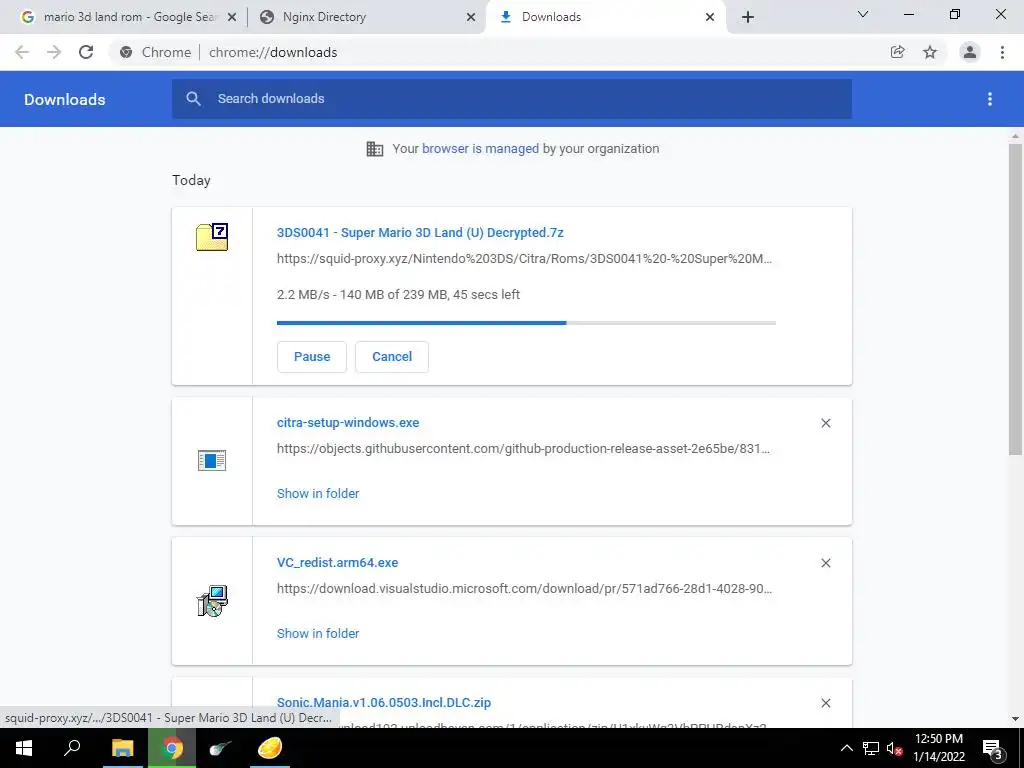Remove VC_redist.arm64.exe from the list
The image size is (1024, 768).
[825, 563]
